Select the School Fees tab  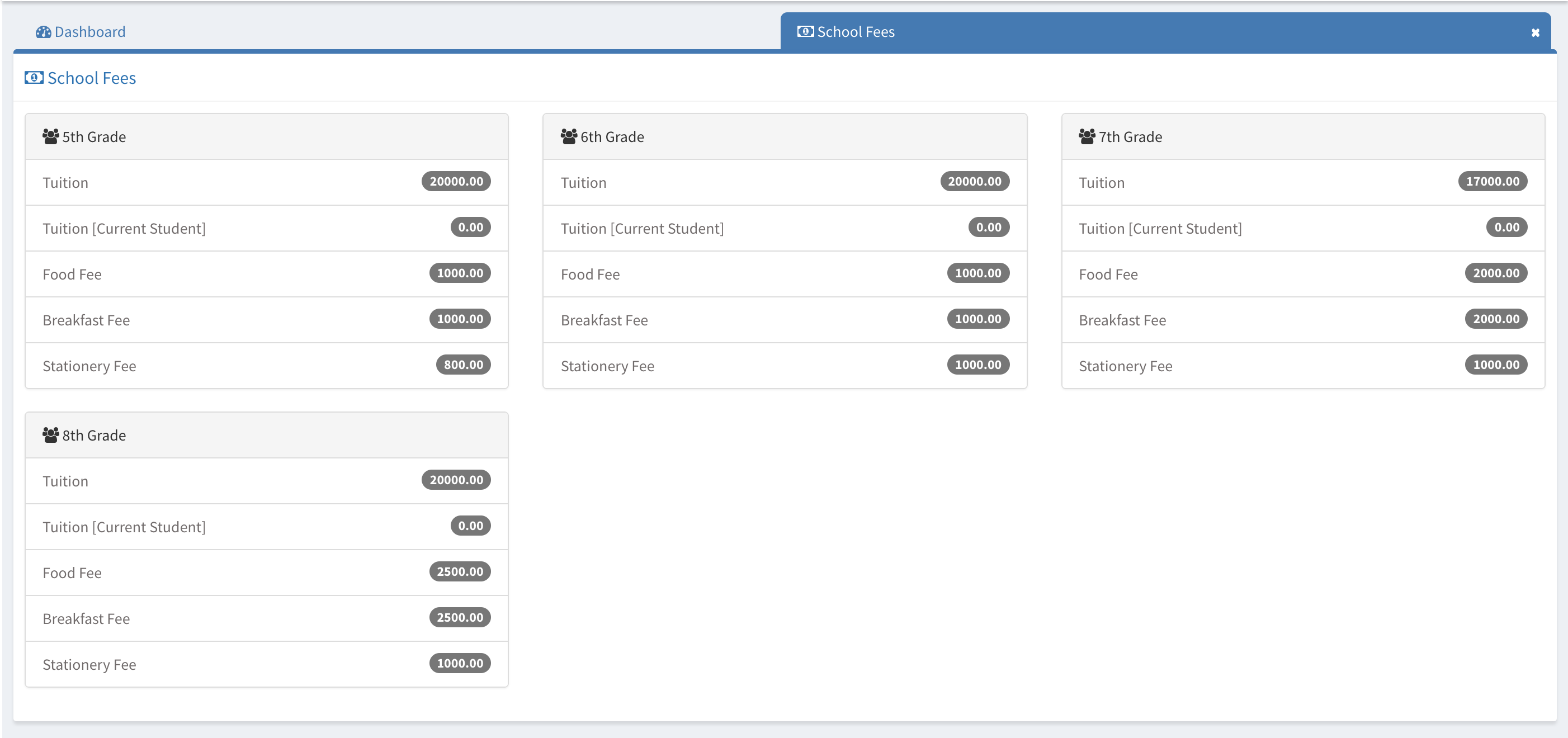pyautogui.click(x=854, y=32)
